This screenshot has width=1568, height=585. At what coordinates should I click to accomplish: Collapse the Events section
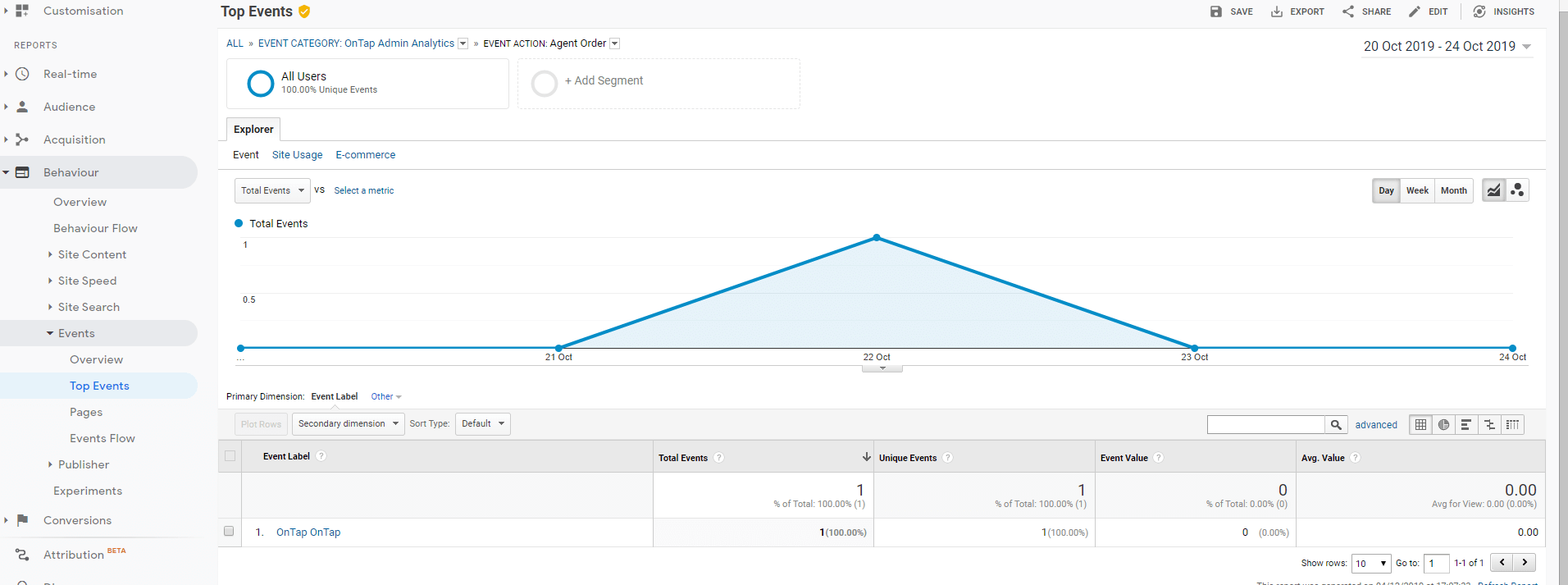[x=50, y=333]
